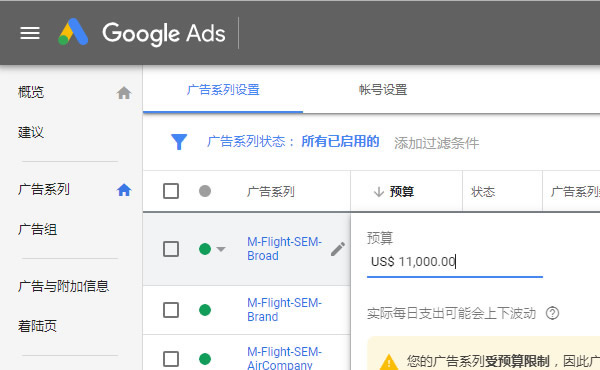
Task: Open status dropdown arrow for M-Flight-SEM-Broad
Action: 220,249
